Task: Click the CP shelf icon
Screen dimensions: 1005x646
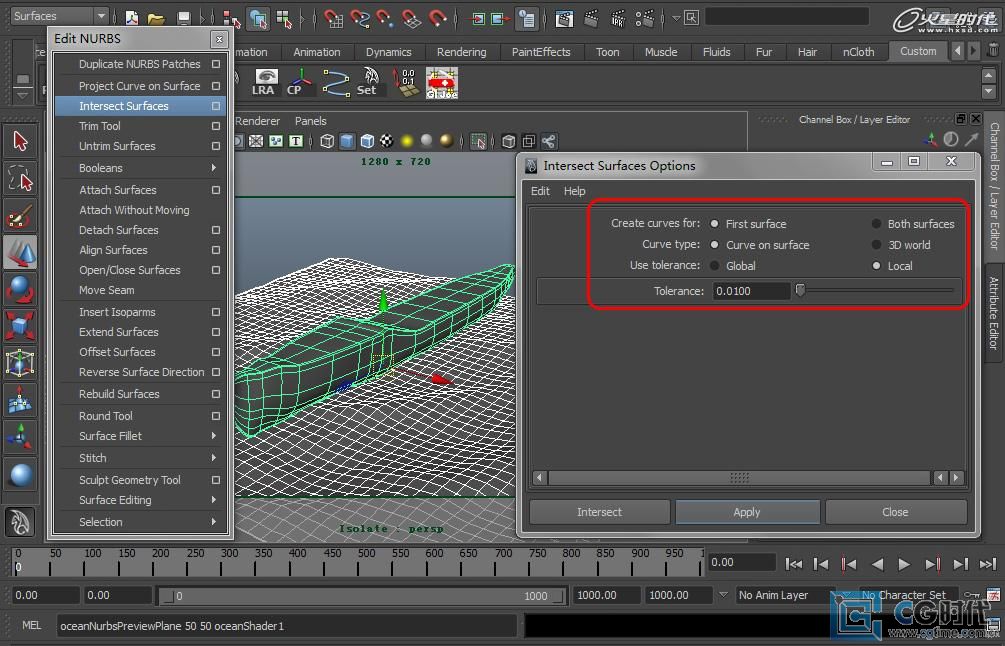Action: (299, 83)
